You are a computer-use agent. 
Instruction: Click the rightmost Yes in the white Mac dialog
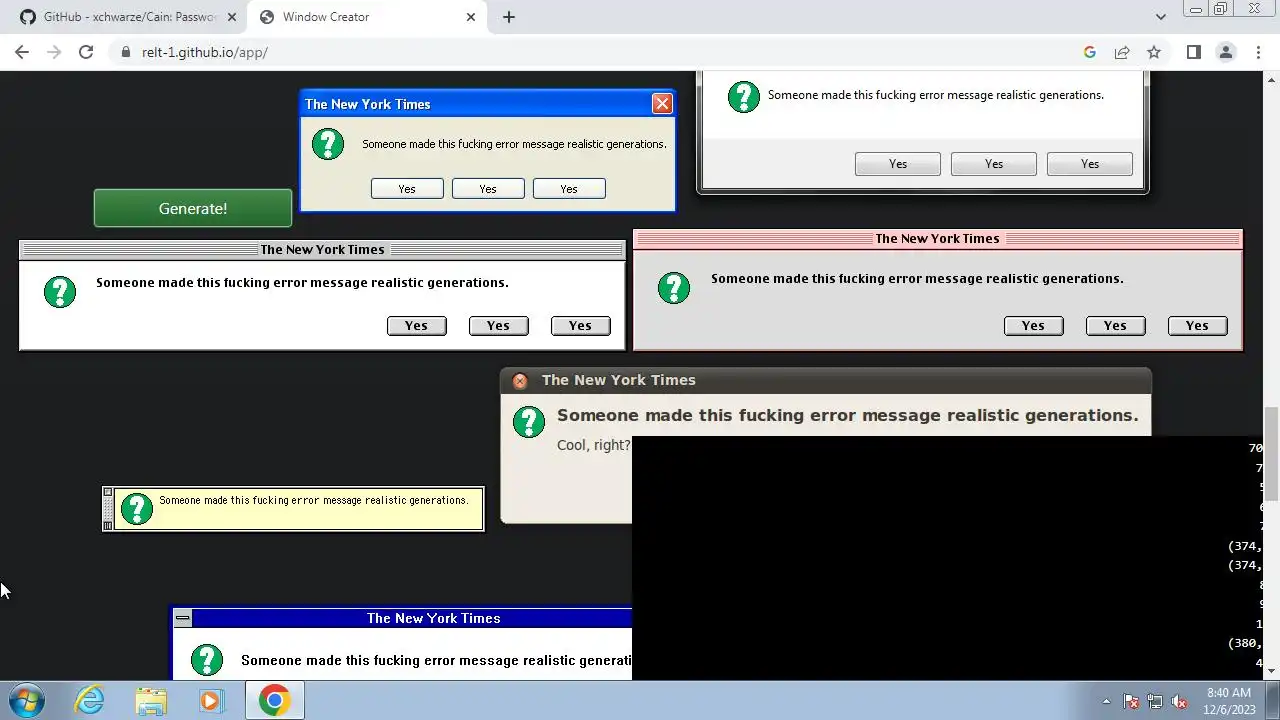click(x=581, y=325)
